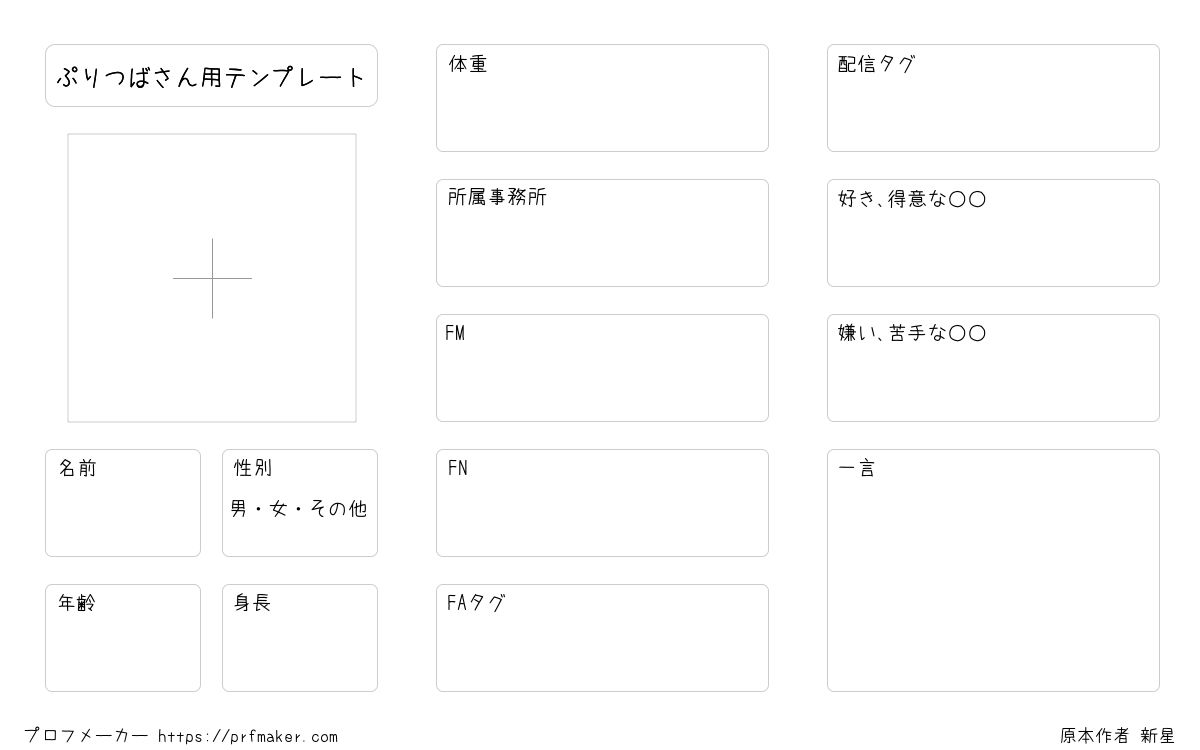Click the plus icon in the image box
This screenshot has width=1200, height=750.
coord(212,278)
